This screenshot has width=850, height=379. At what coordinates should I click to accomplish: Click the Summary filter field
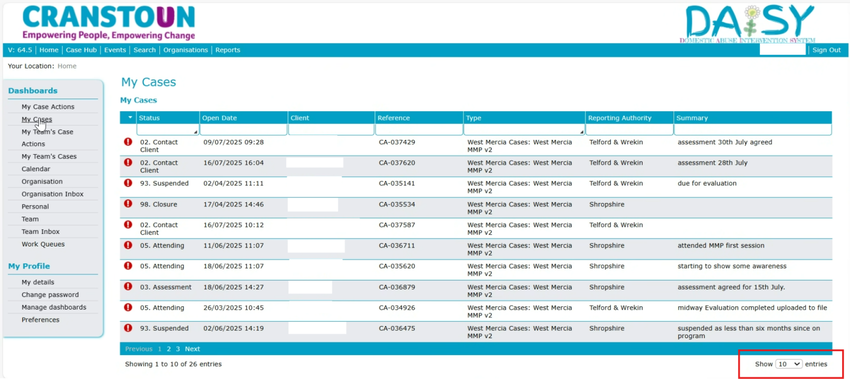(x=752, y=130)
